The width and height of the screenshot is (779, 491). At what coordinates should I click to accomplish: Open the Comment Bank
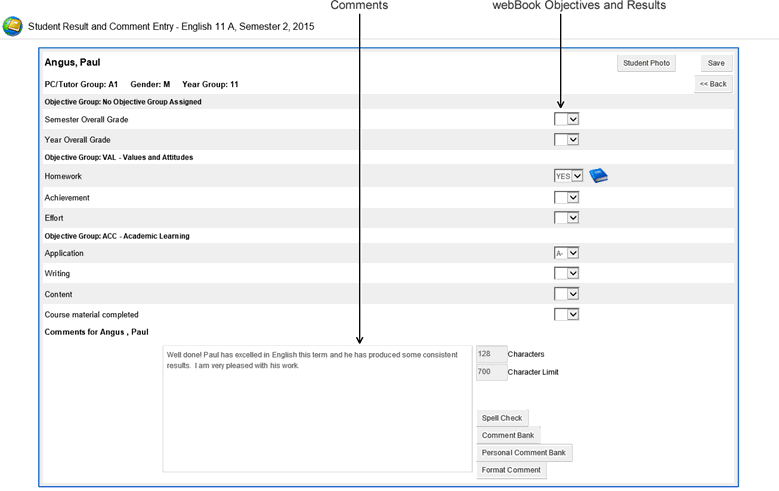(508, 435)
